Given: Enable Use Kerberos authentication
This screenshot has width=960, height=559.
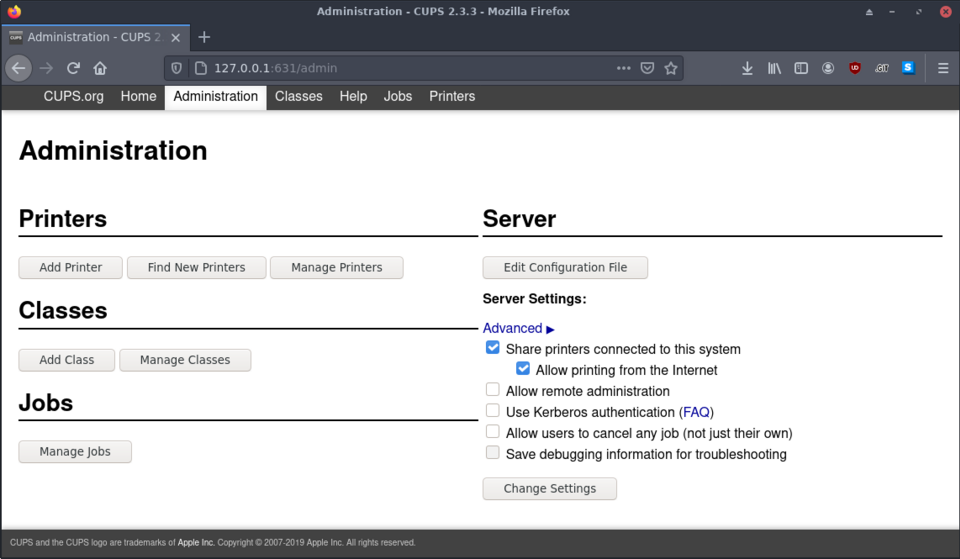Looking at the screenshot, I should [x=492, y=410].
